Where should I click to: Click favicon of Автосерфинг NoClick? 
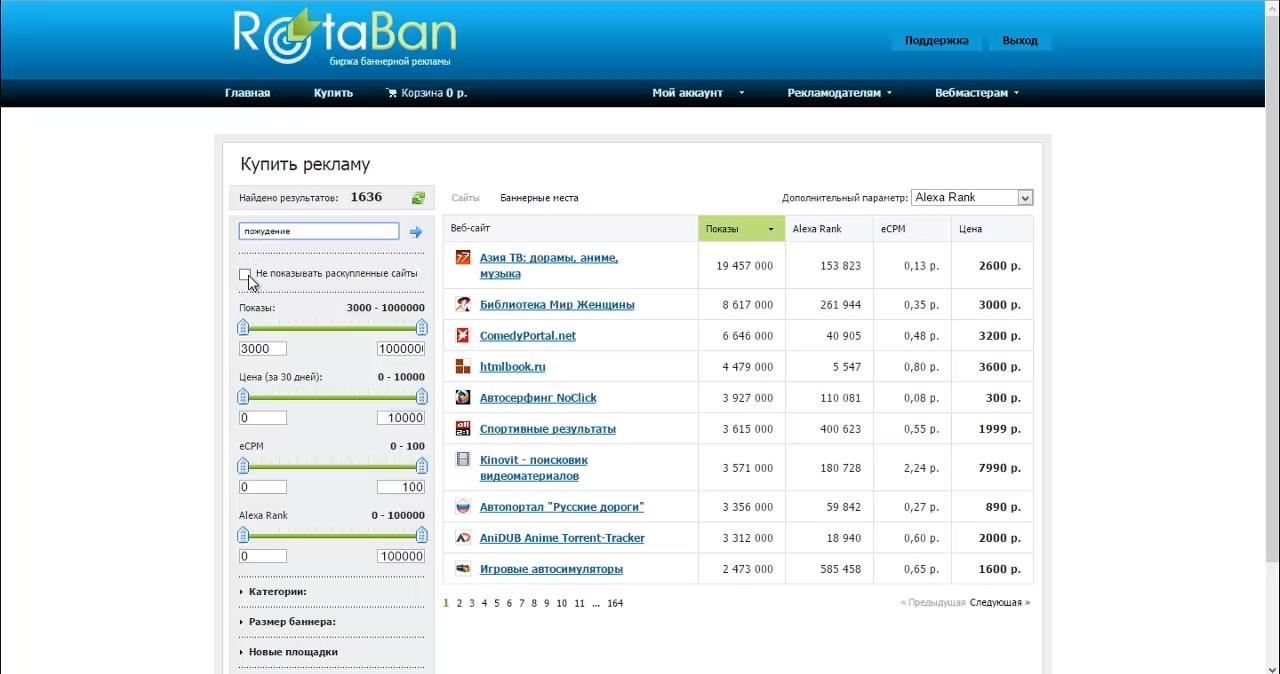coord(463,397)
